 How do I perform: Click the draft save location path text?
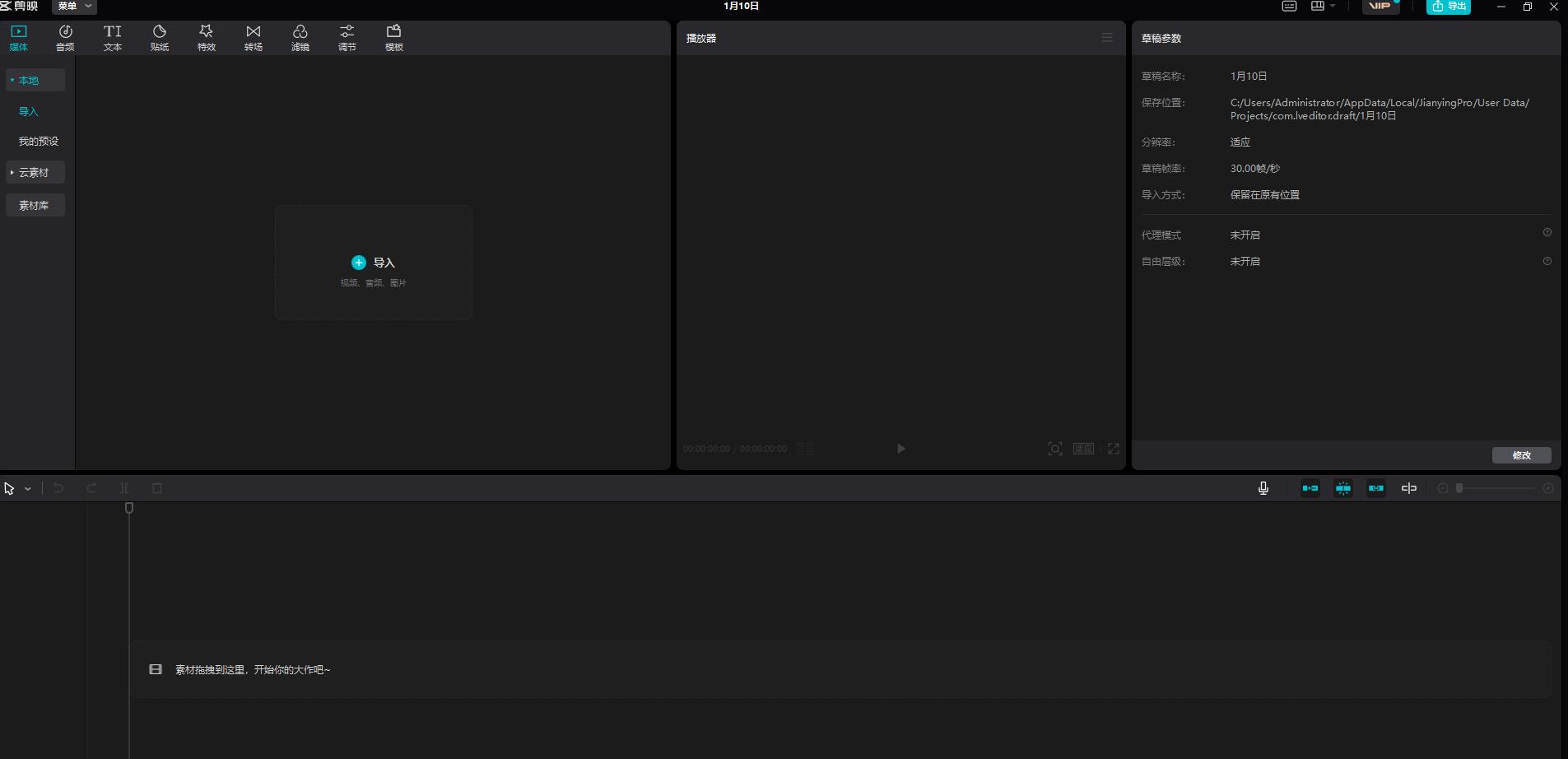click(1380, 109)
